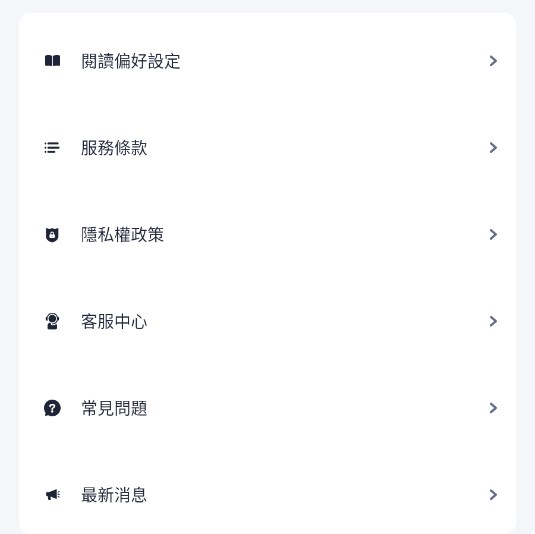
Task: Click the chevron arrow on 隱私權政策 row
Action: click(493, 234)
